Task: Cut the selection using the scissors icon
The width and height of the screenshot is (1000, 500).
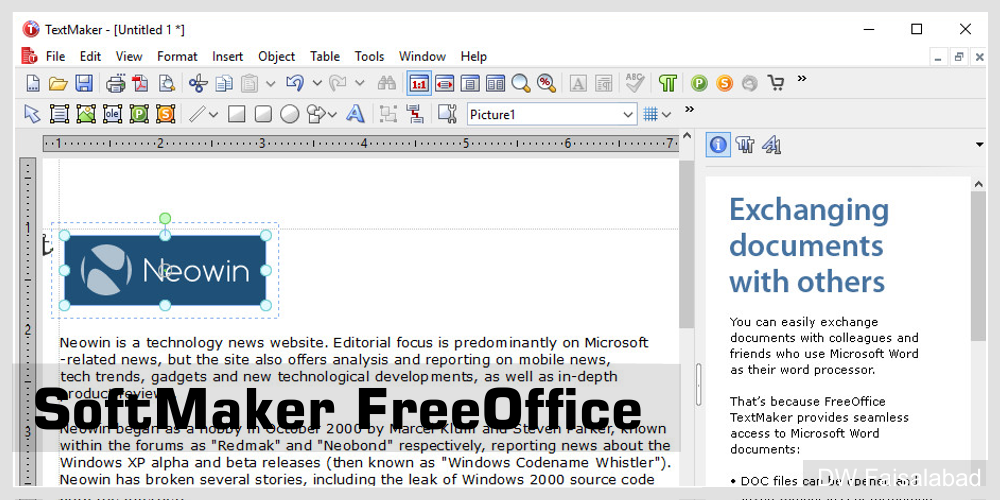Action: pos(198,83)
